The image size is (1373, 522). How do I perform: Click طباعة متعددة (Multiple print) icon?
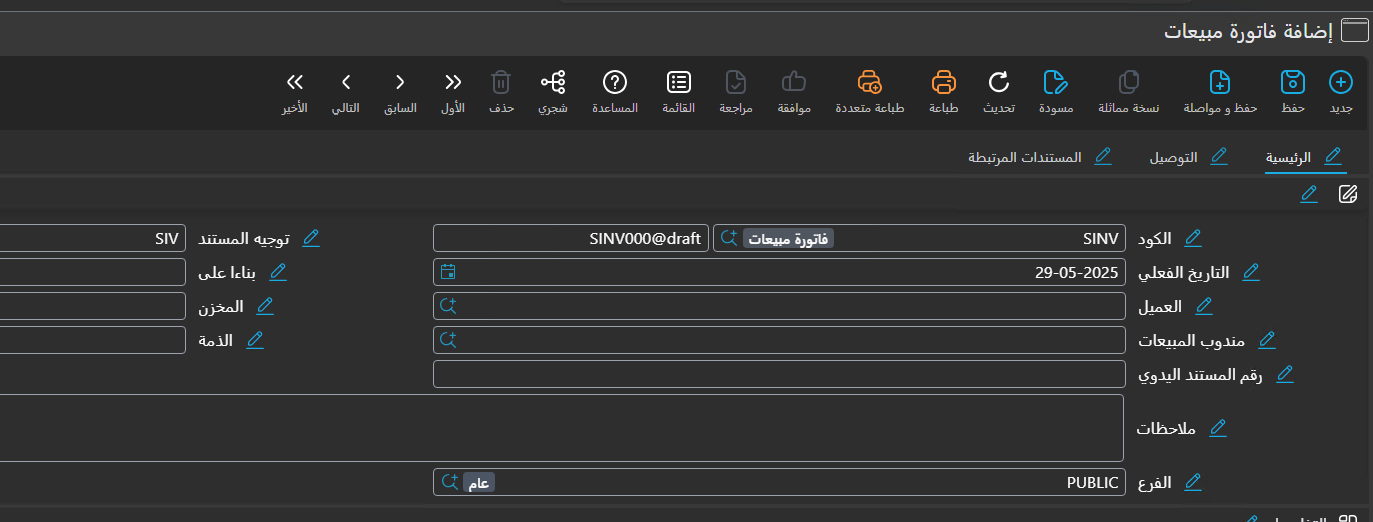coord(870,82)
